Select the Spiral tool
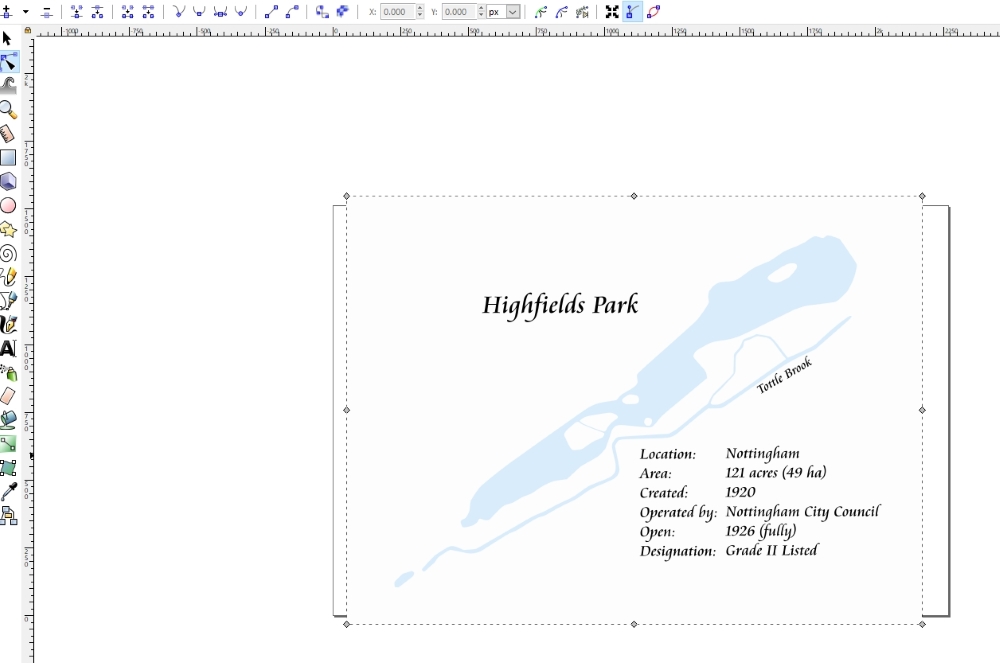Image resolution: width=1000 pixels, height=663 pixels. tap(8, 253)
